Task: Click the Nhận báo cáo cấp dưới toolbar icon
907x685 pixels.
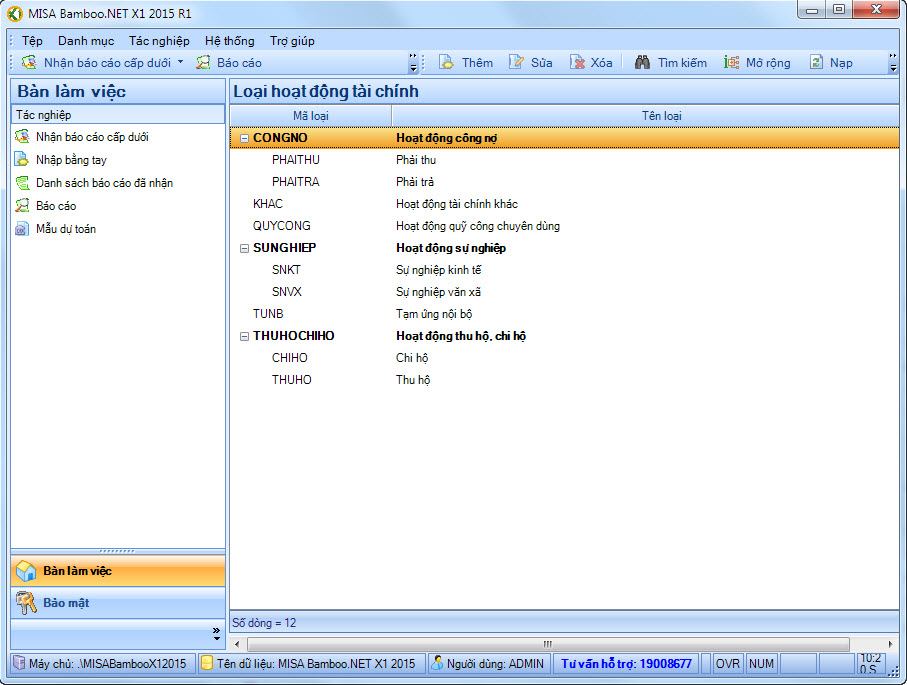Action: [29, 62]
